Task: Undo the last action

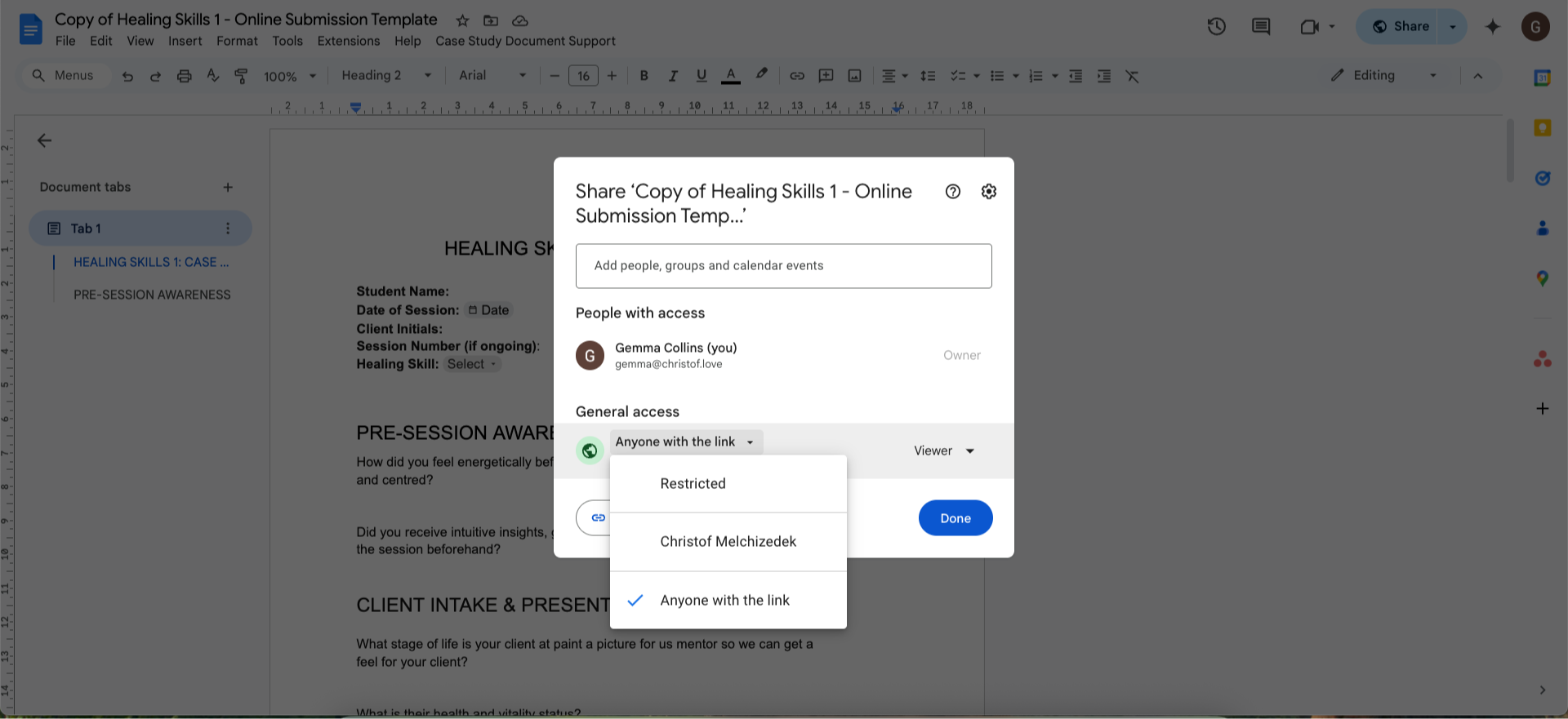Action: tap(127, 76)
